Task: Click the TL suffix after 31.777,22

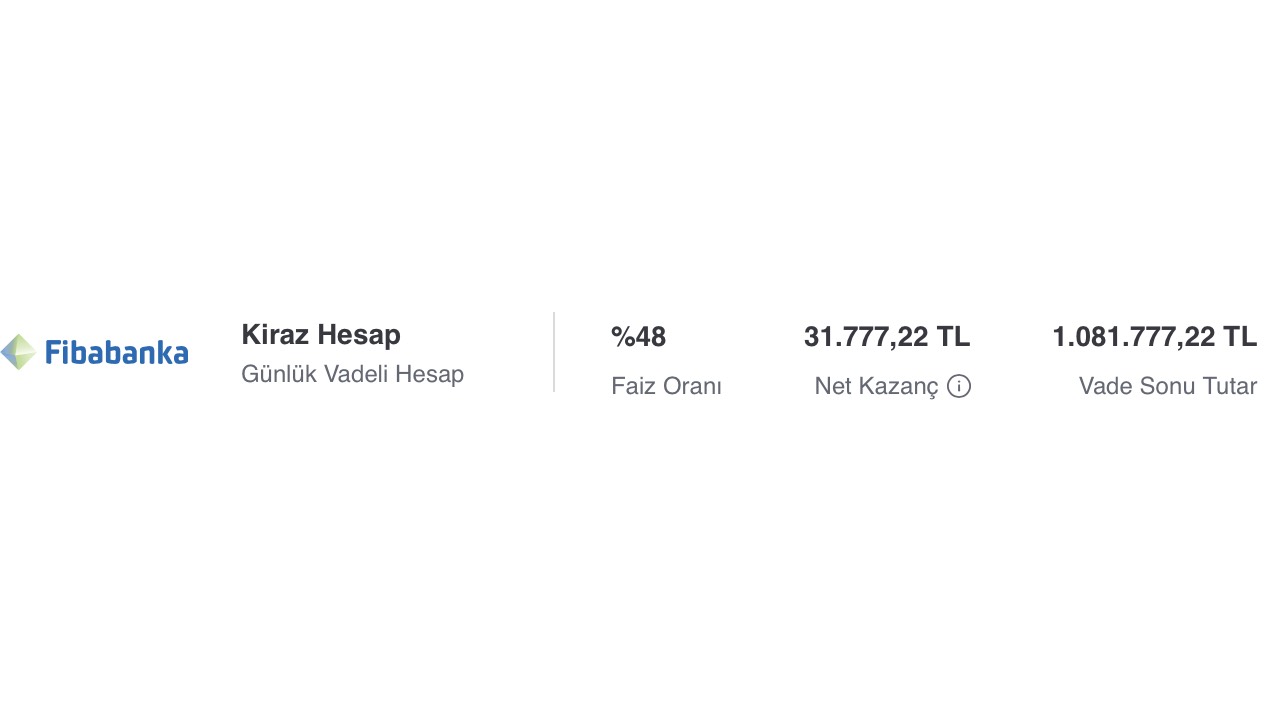Action: click(x=954, y=337)
